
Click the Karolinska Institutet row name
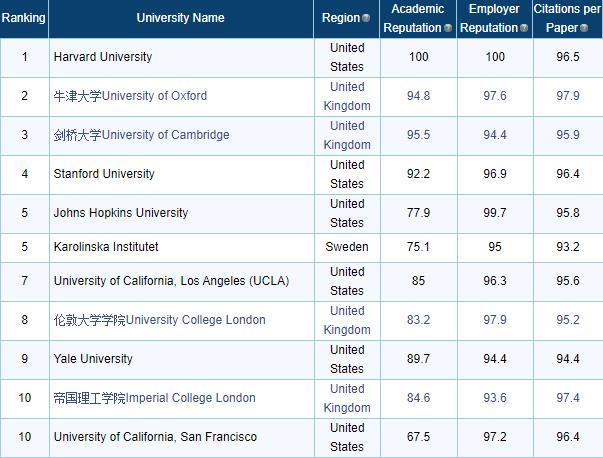[105, 246]
